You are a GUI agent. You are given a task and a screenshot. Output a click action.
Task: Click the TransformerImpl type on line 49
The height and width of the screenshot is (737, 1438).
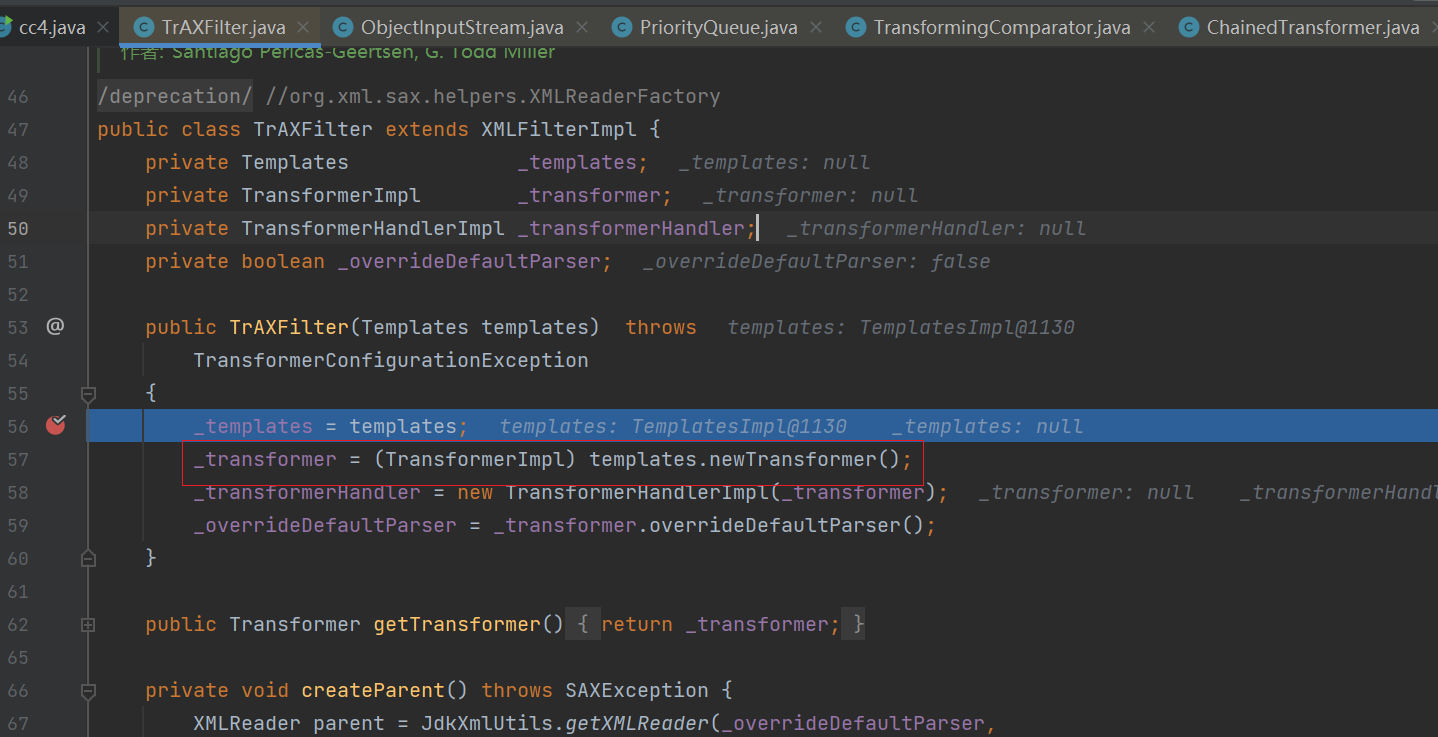coord(331,195)
